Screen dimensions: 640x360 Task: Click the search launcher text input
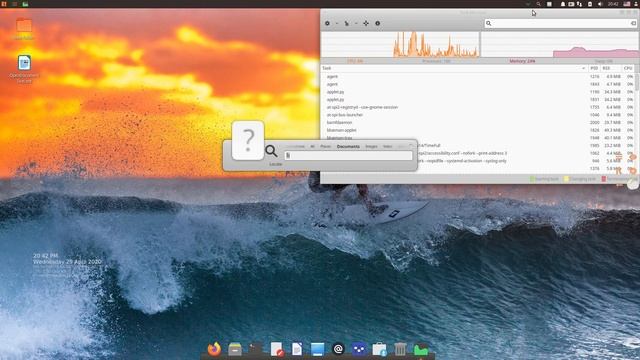pyautogui.click(x=348, y=156)
